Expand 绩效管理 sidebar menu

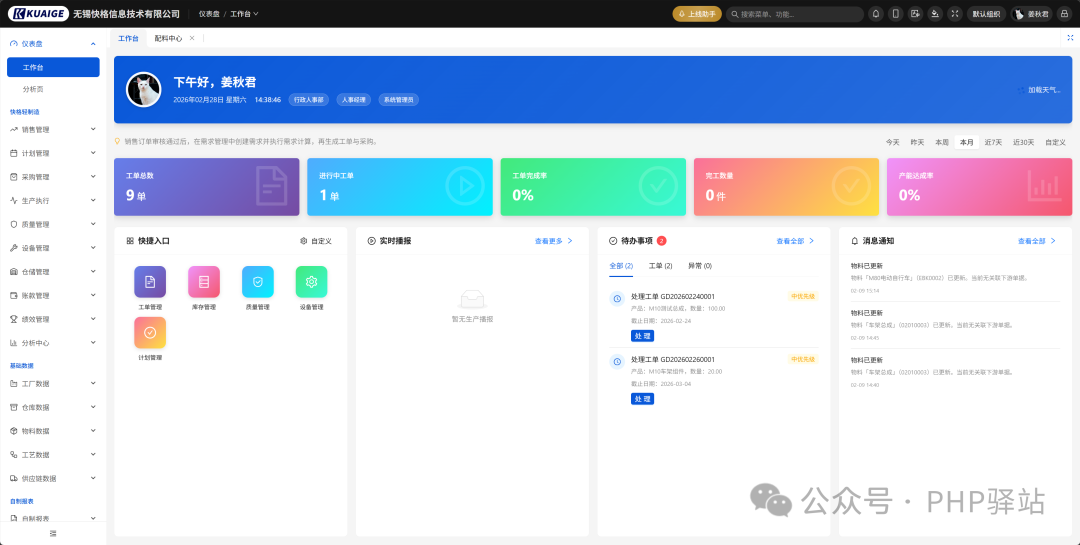pyautogui.click(x=53, y=319)
